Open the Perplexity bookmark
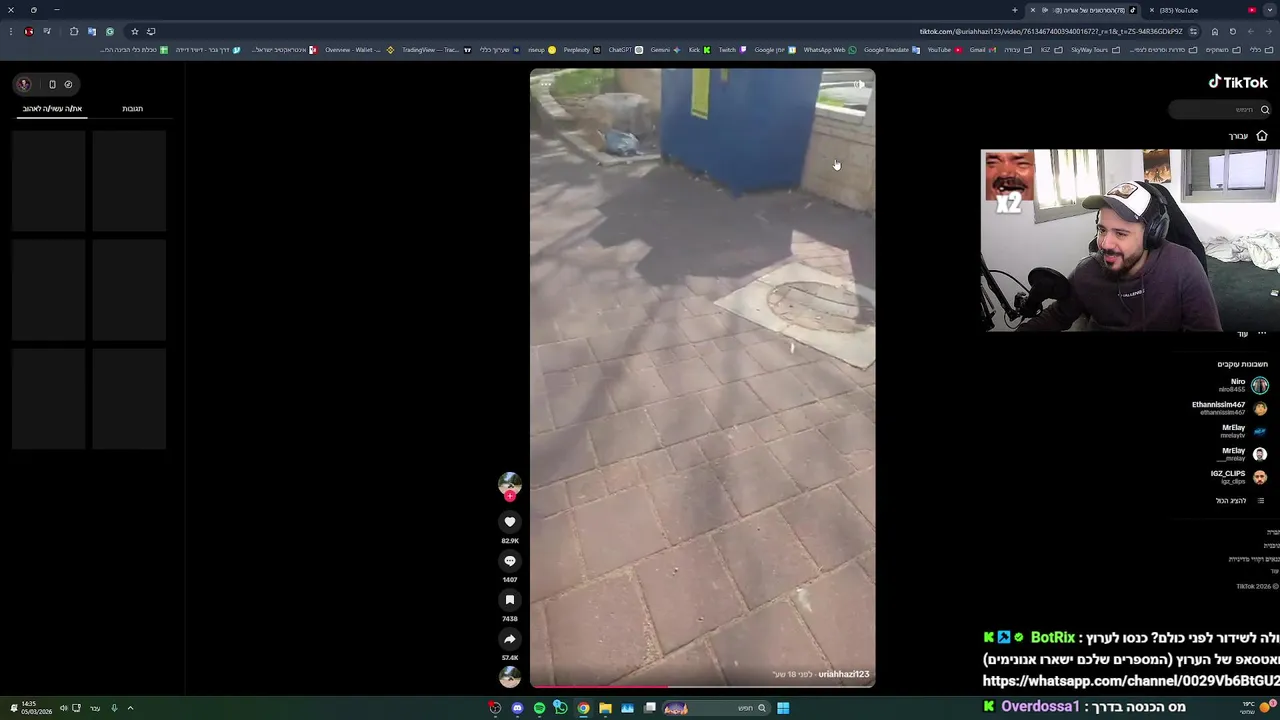Image resolution: width=1280 pixels, height=720 pixels. pos(582,49)
